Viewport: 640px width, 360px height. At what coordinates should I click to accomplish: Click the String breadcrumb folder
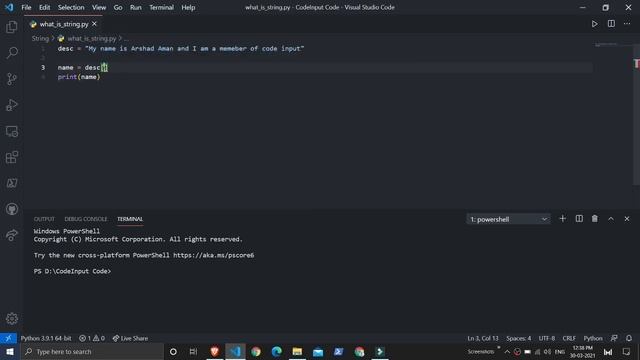coord(40,38)
